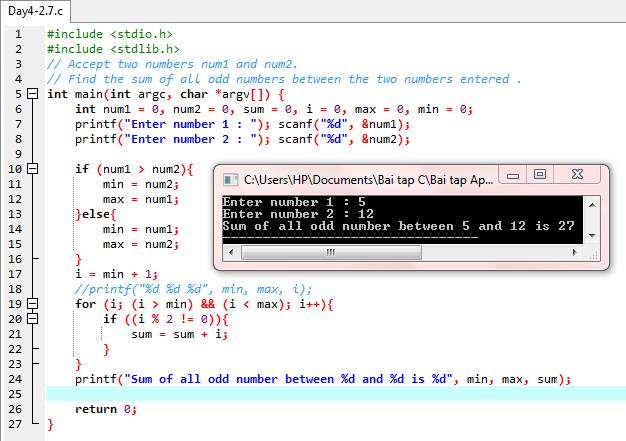Click console output 'Sum of all odd number between 5 and 12 is 27'
This screenshot has height=441, width=626.
pos(399,226)
